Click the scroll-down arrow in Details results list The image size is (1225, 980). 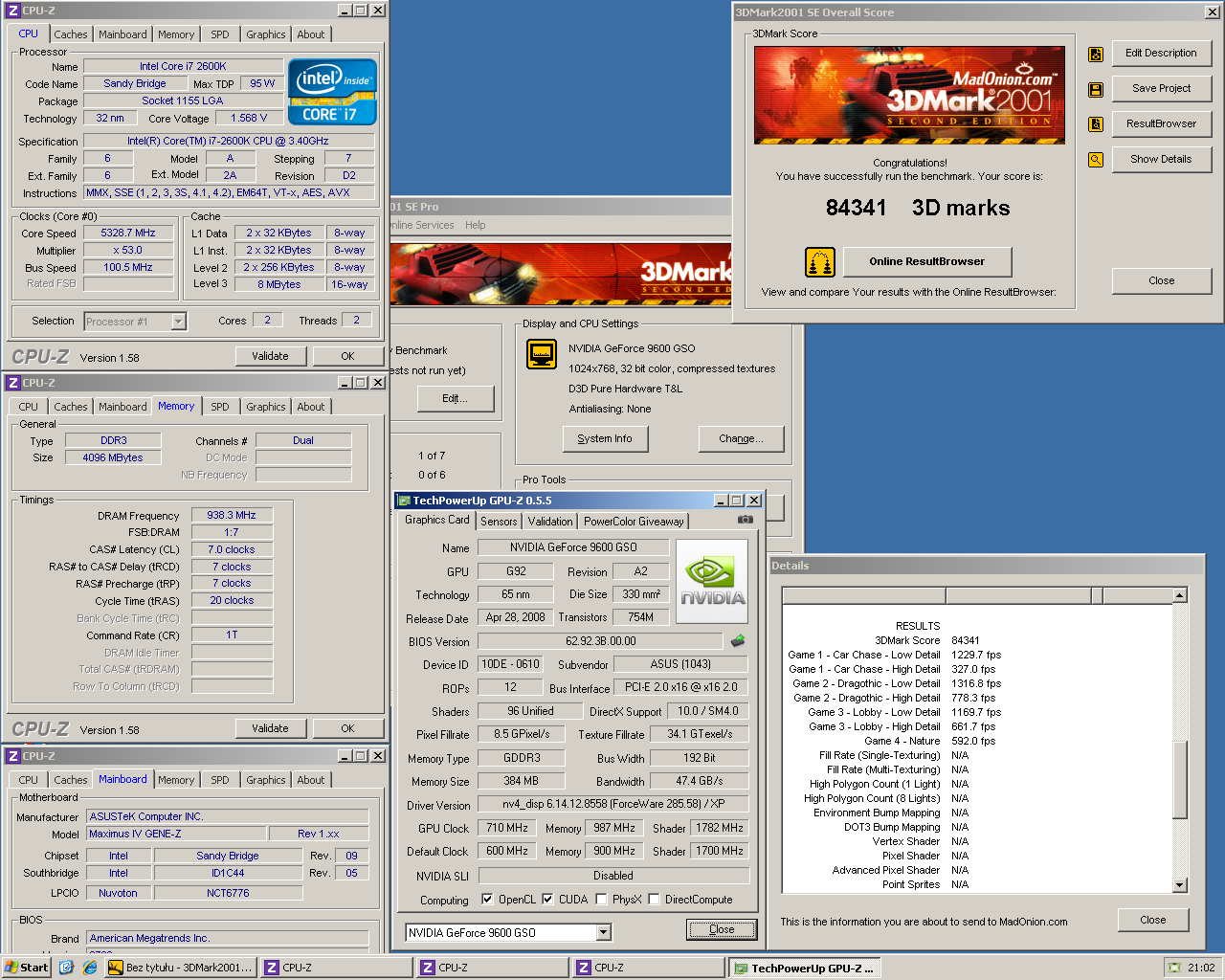click(x=1180, y=885)
